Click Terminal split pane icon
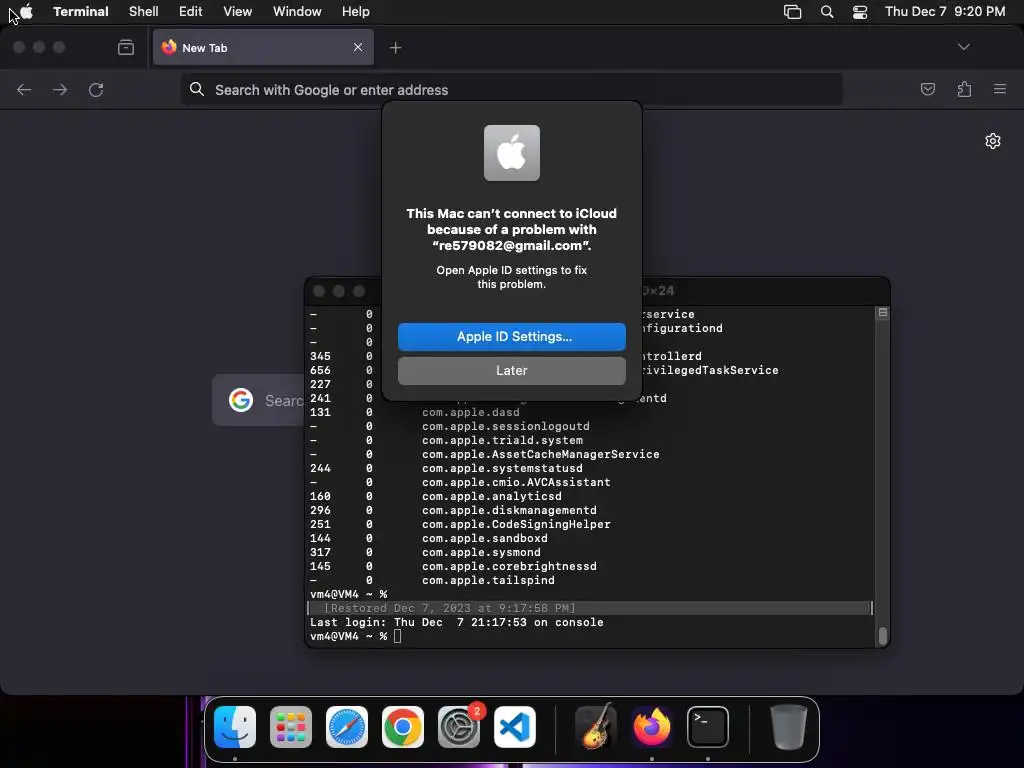The width and height of the screenshot is (1024, 768). click(882, 313)
